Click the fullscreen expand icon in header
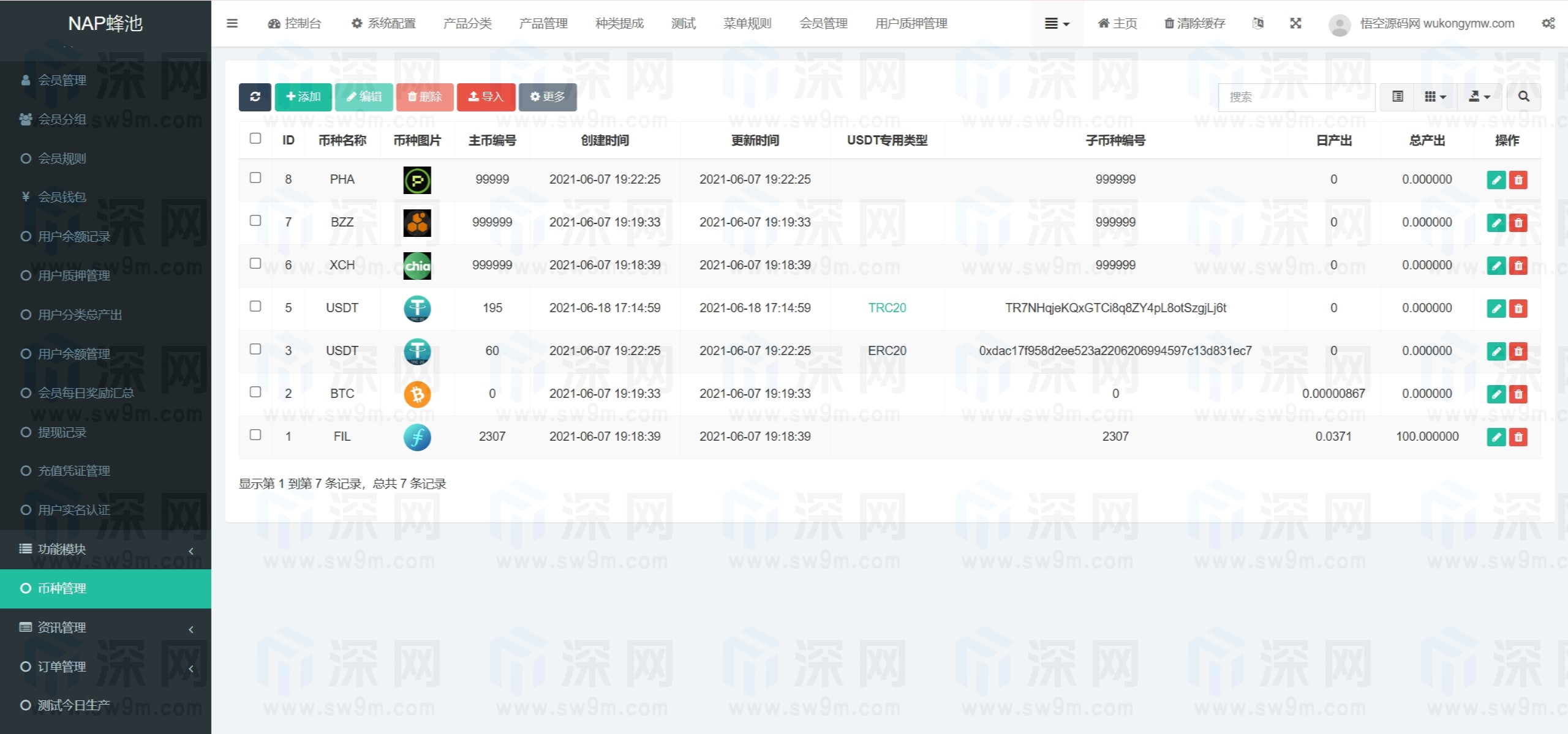 (x=1295, y=23)
